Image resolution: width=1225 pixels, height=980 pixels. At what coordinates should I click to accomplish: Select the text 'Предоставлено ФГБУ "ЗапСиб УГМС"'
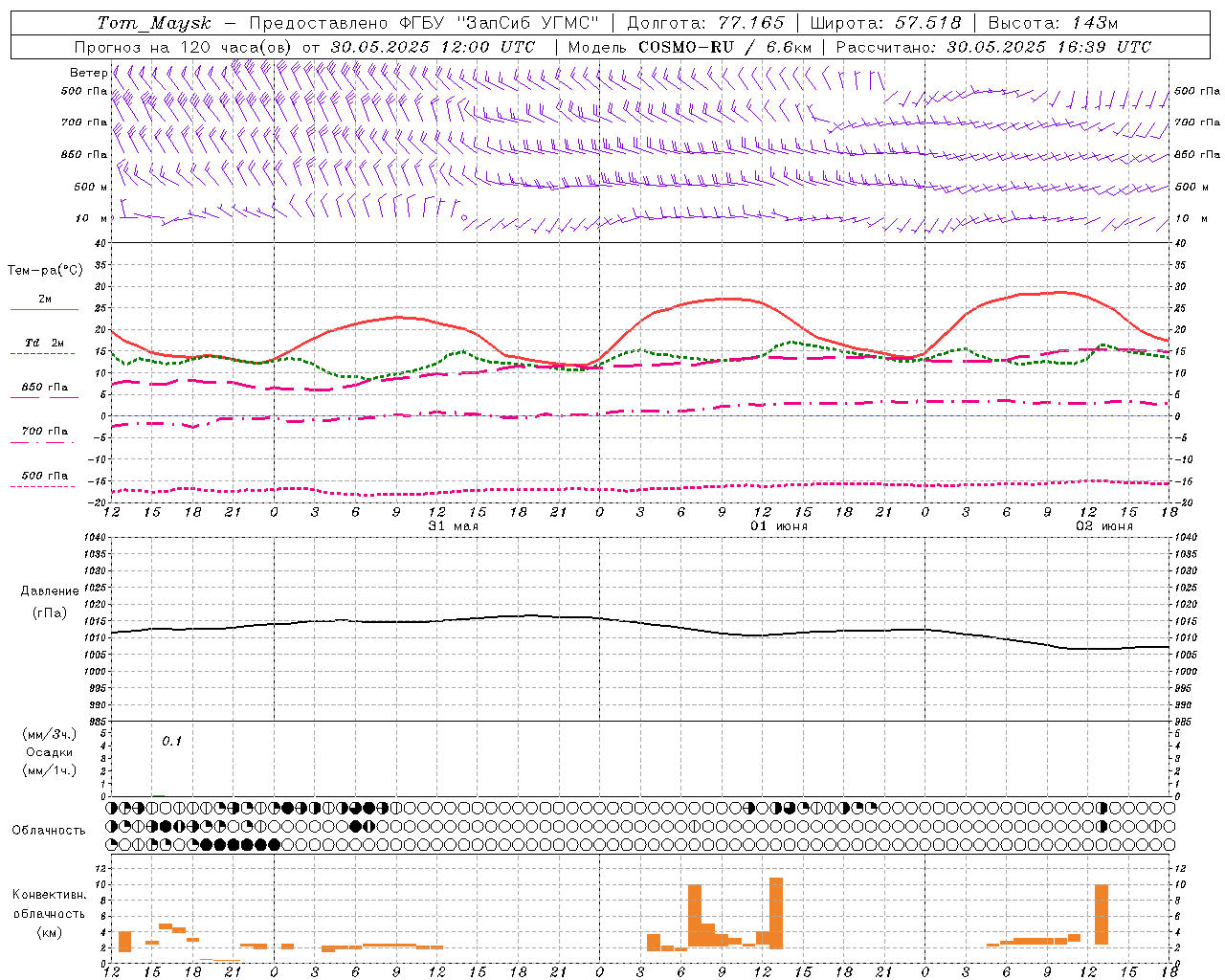424,23
